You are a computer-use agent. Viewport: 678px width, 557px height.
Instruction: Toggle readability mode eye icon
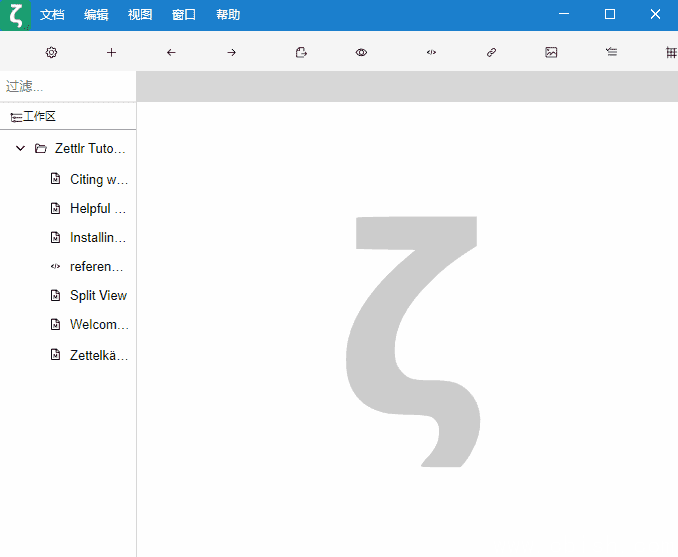tap(361, 52)
